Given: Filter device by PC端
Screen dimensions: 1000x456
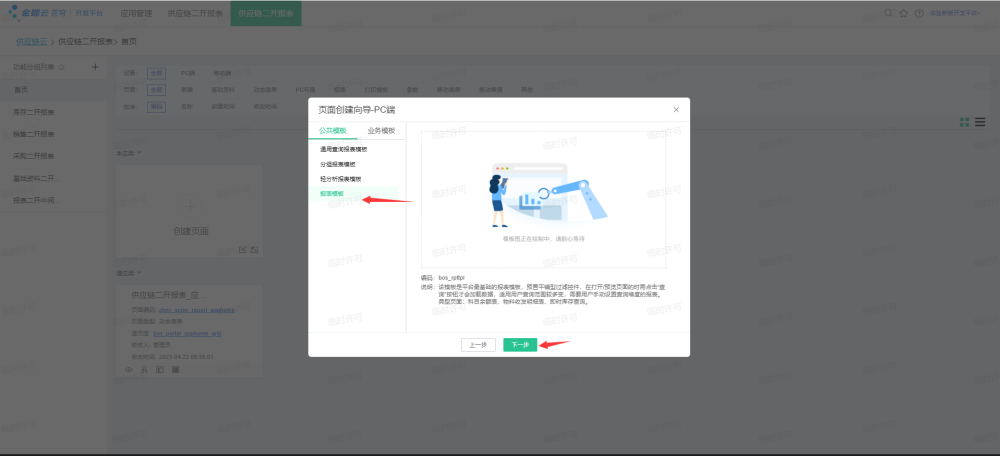Looking at the screenshot, I should (188, 73).
